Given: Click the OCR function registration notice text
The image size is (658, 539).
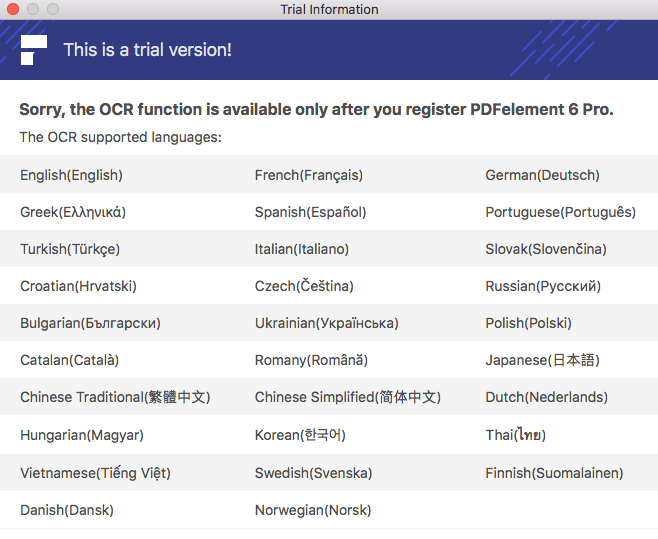Looking at the screenshot, I should click(x=316, y=110).
